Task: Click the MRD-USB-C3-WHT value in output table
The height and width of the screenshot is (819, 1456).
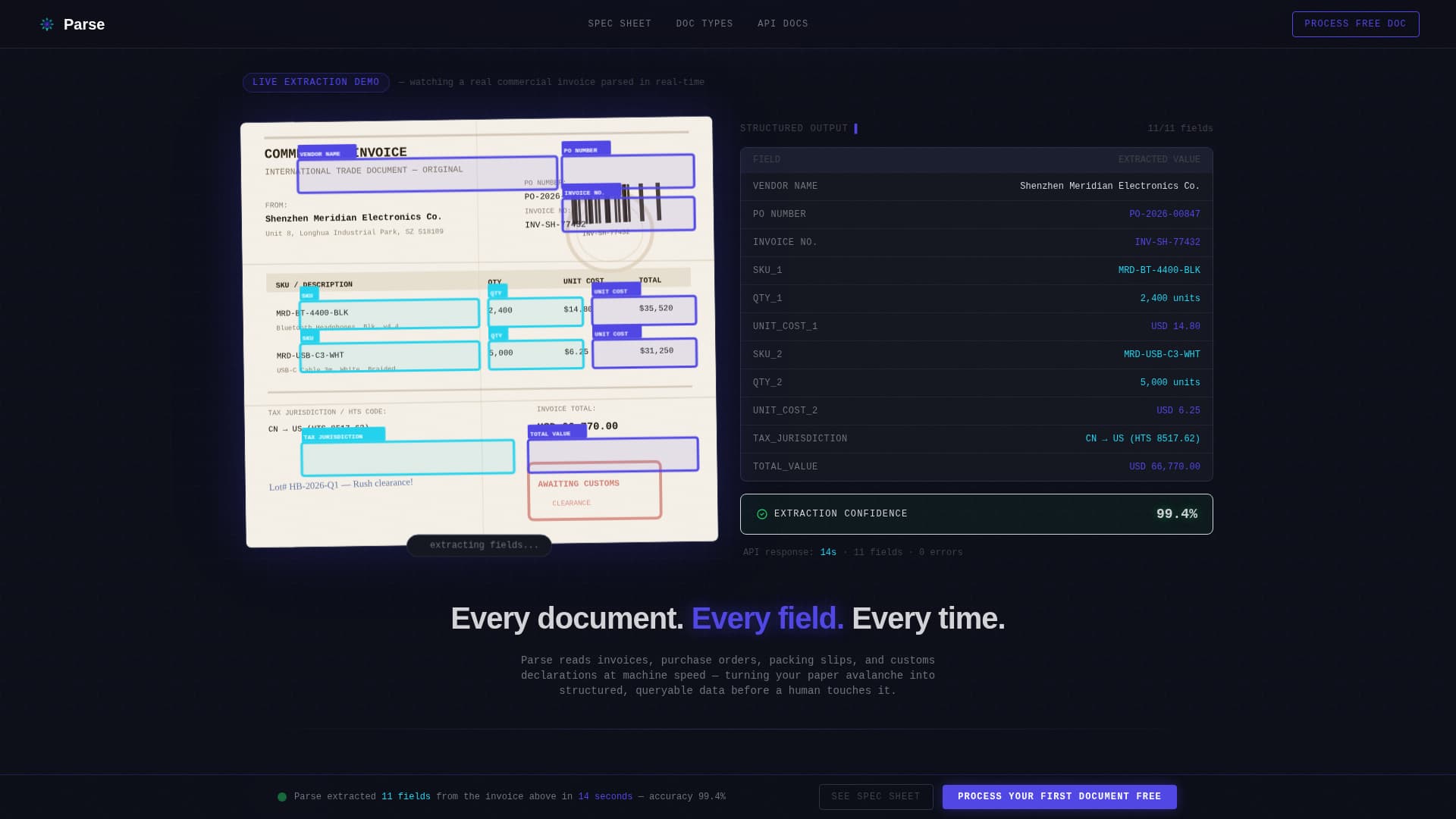Action: (1162, 355)
